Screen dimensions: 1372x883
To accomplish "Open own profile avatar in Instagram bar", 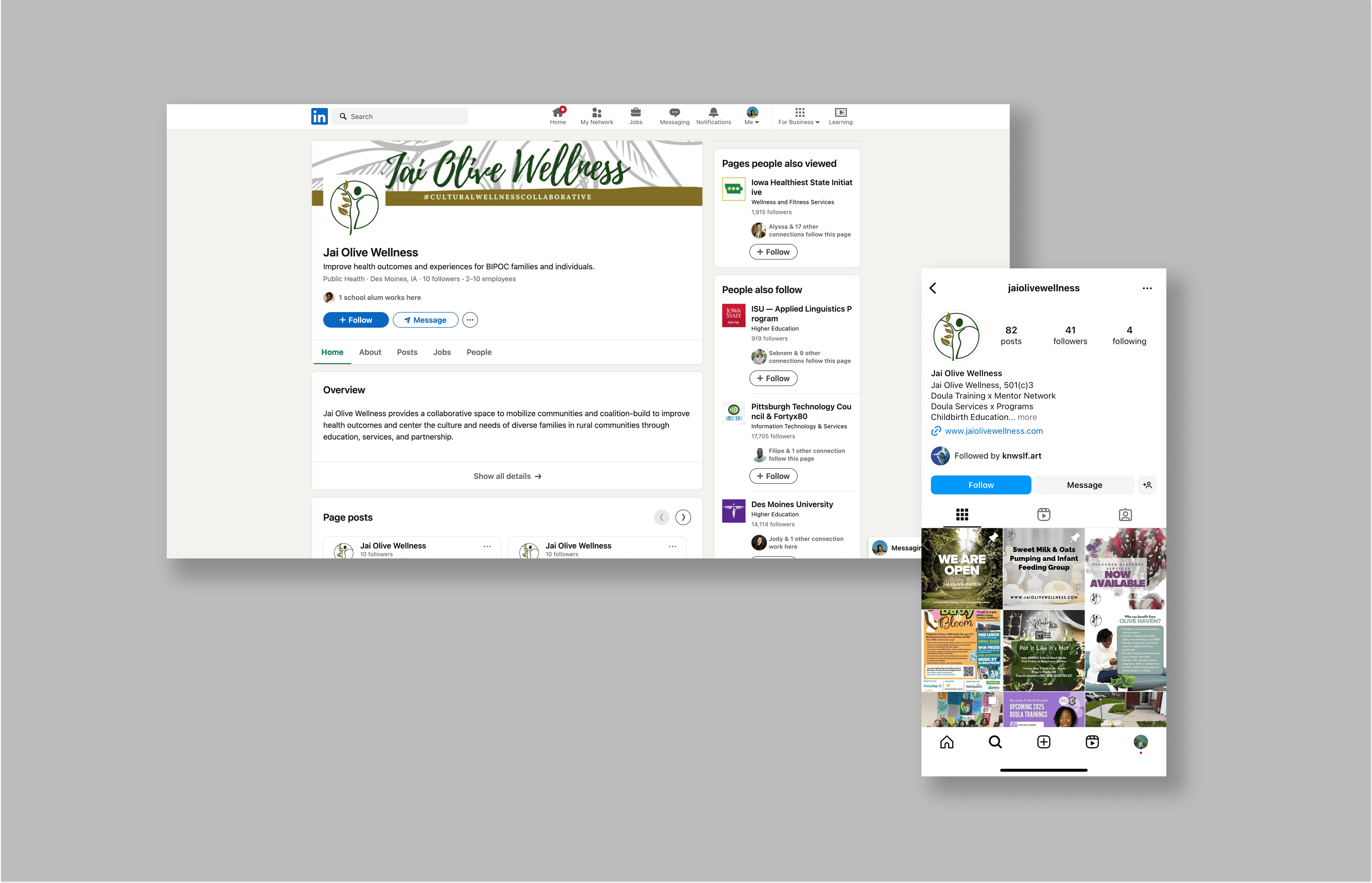I will 1141,742.
